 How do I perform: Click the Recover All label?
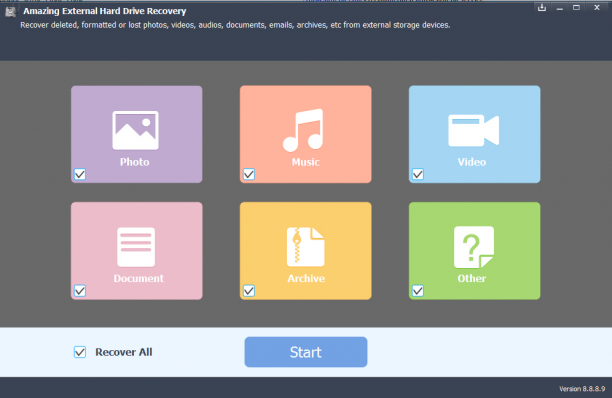coord(124,352)
